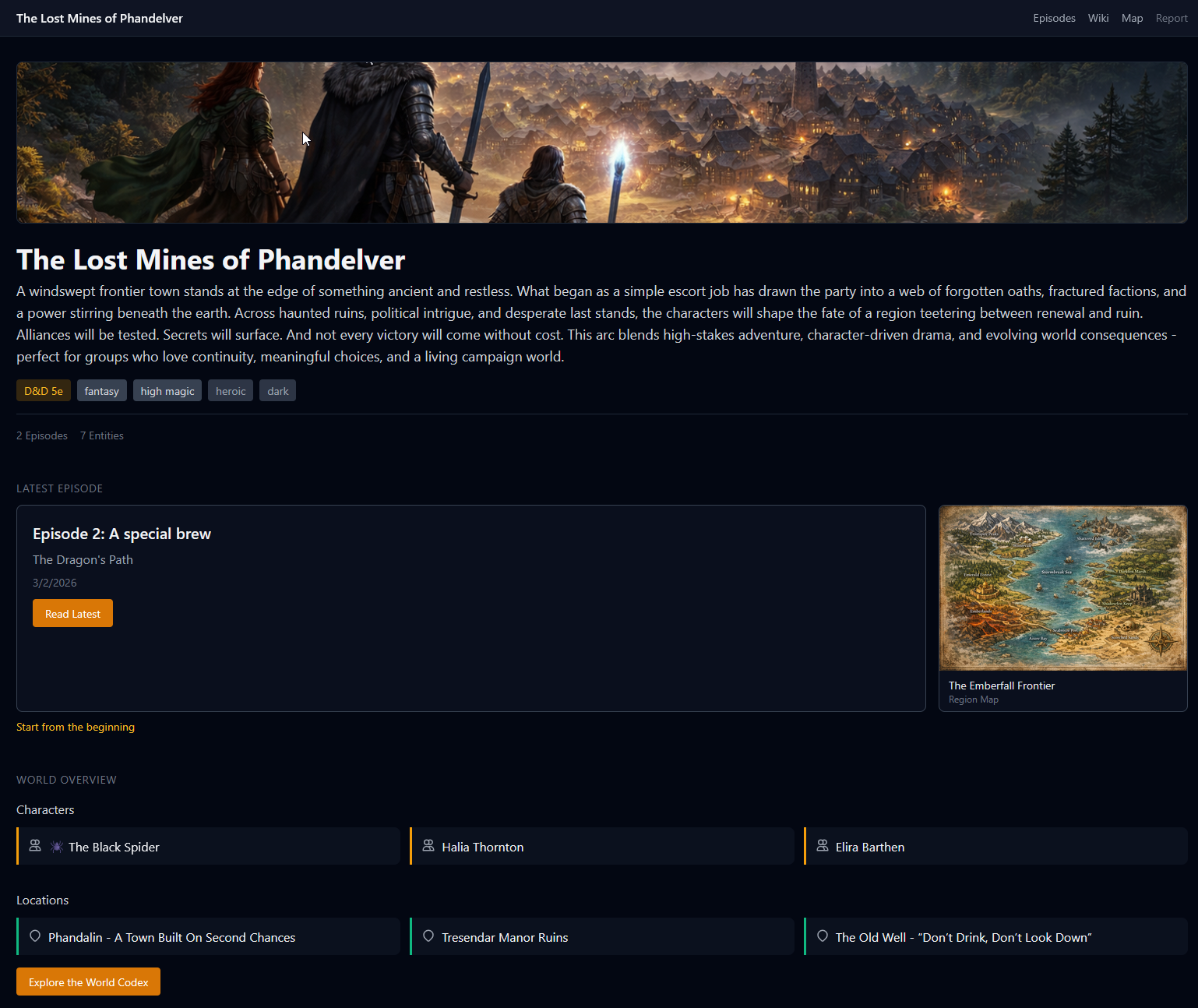Open the Episodes page from top navigation
Viewport: 1198px width, 1008px height.
[1054, 18]
